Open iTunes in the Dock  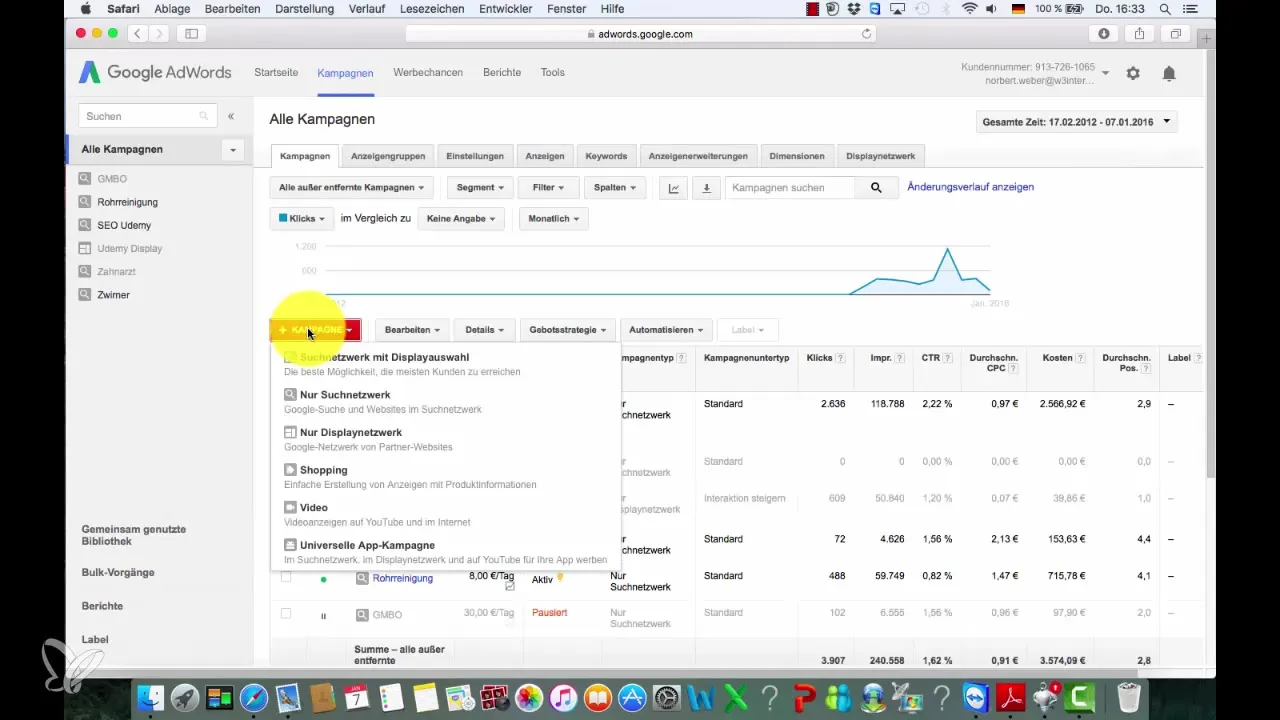565,697
